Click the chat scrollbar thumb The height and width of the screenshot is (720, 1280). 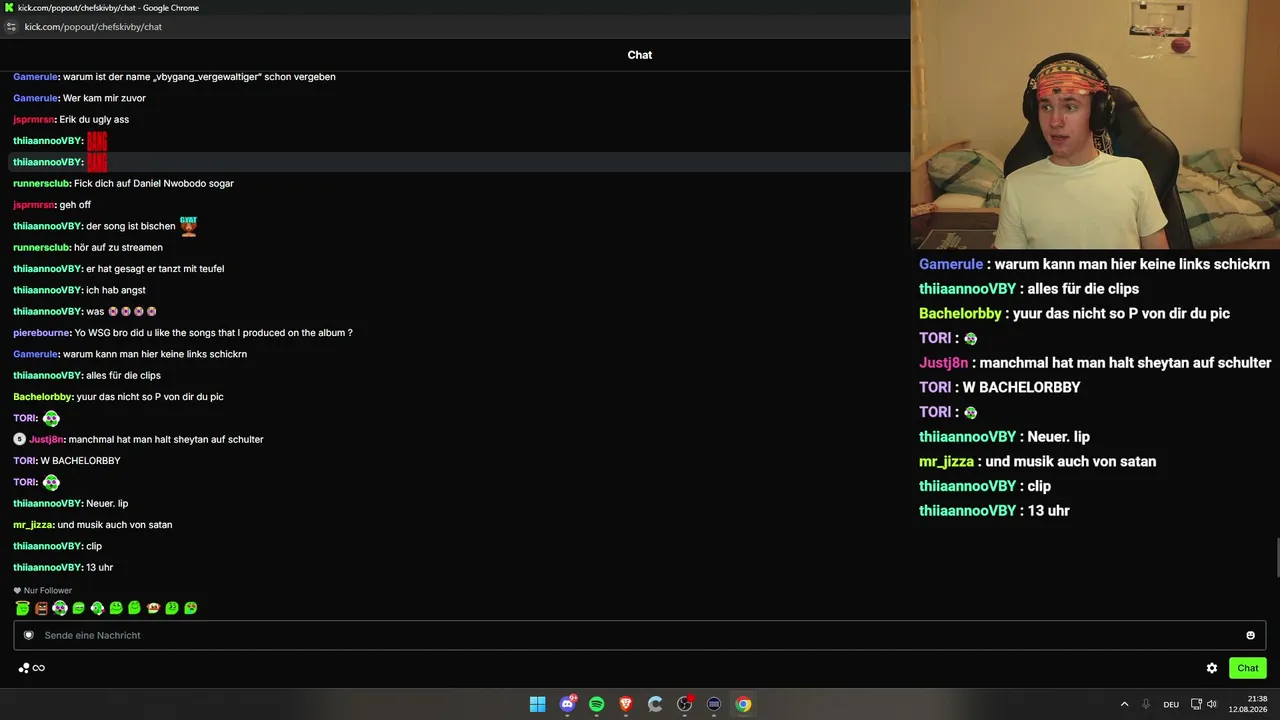coord(1277,557)
